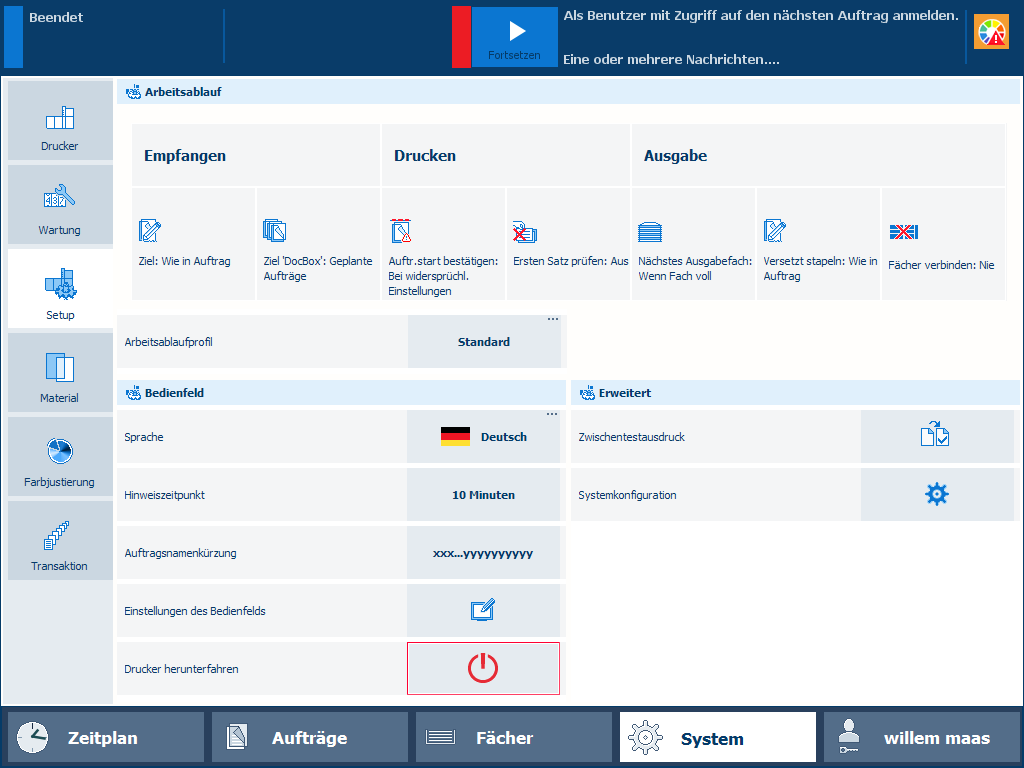The image size is (1024, 768).
Task: Click the Empfangen workflow header
Action: coord(256,155)
